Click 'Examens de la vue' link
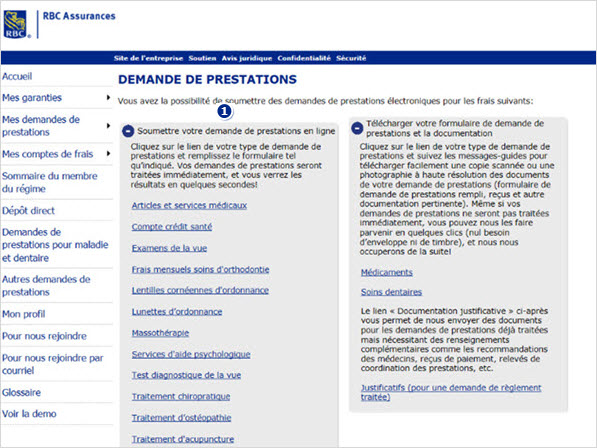 pyautogui.click(x=169, y=248)
